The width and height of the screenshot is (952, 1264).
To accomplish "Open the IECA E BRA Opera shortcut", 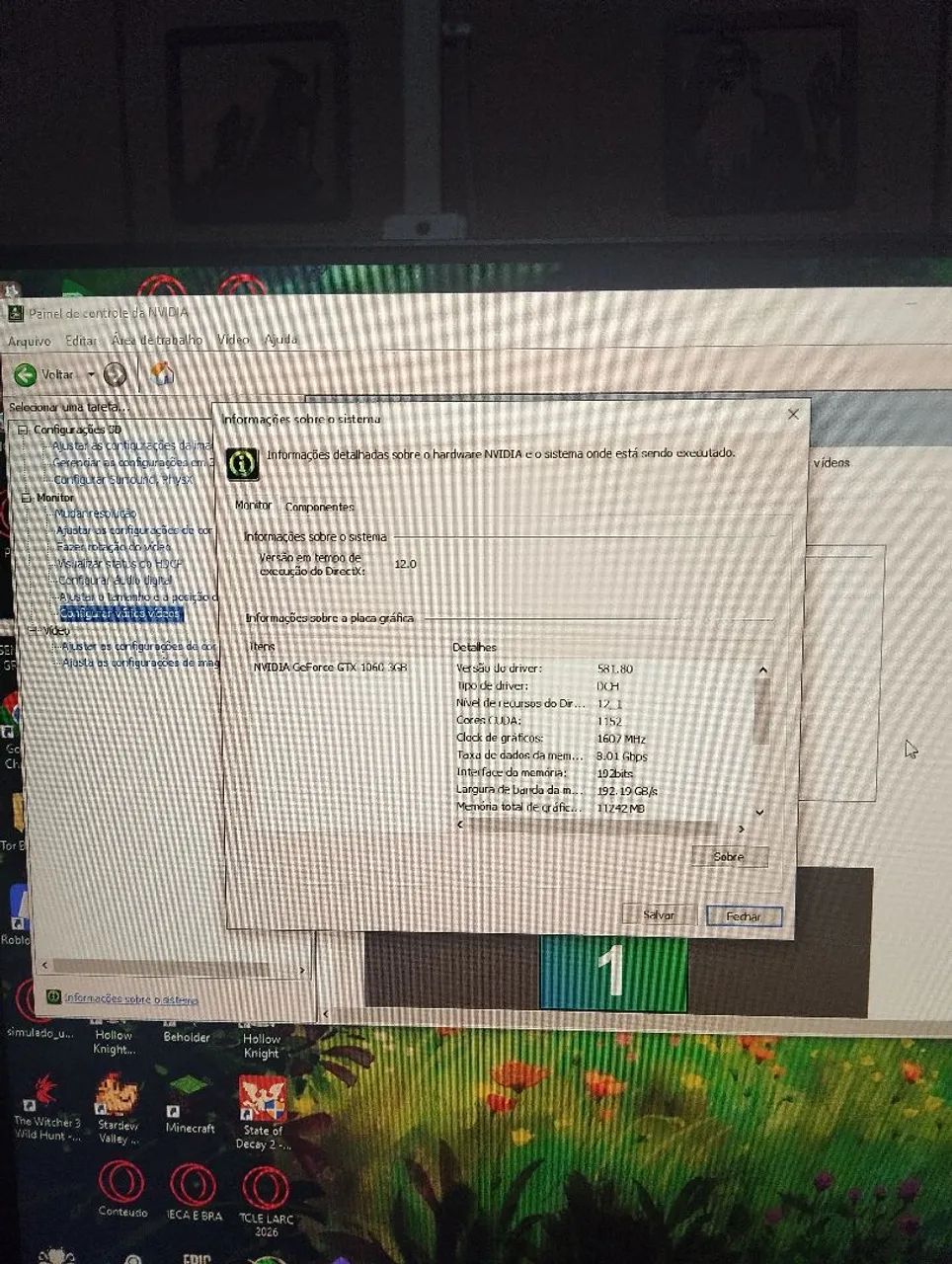I will pyautogui.click(x=194, y=1192).
